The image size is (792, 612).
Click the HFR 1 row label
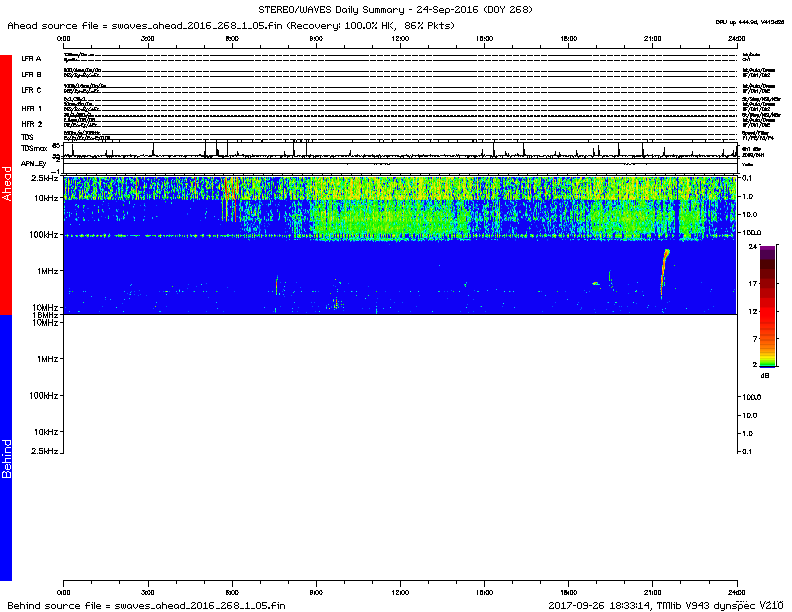(x=32, y=107)
